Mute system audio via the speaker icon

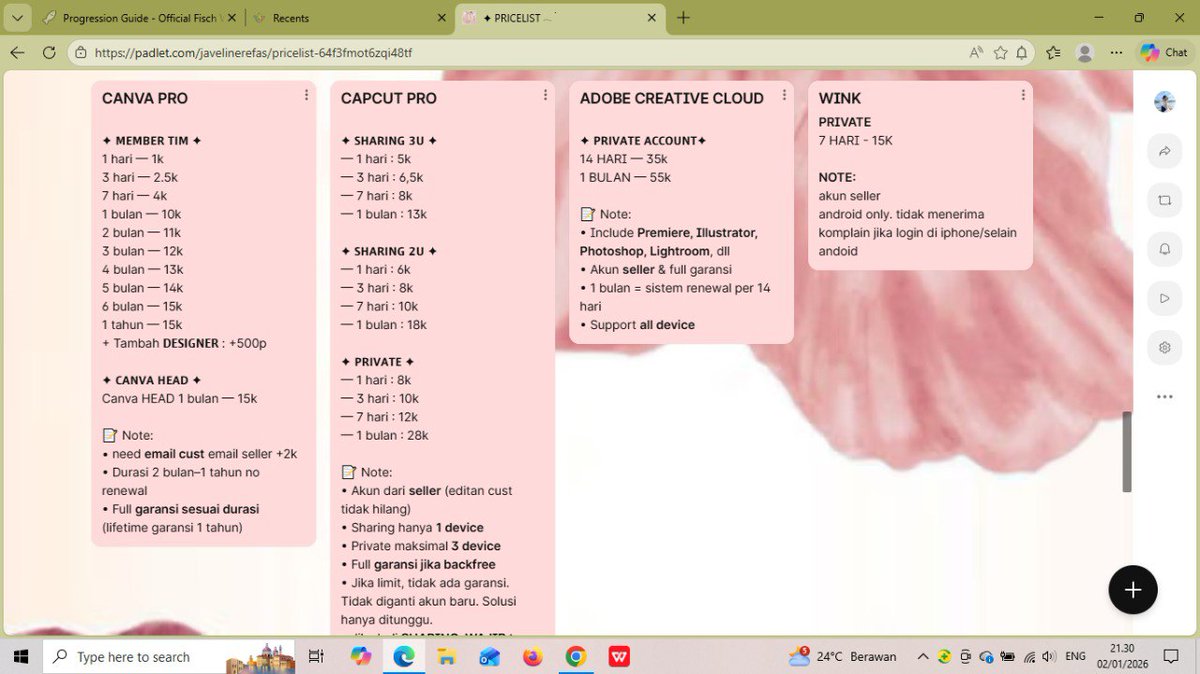click(1046, 656)
